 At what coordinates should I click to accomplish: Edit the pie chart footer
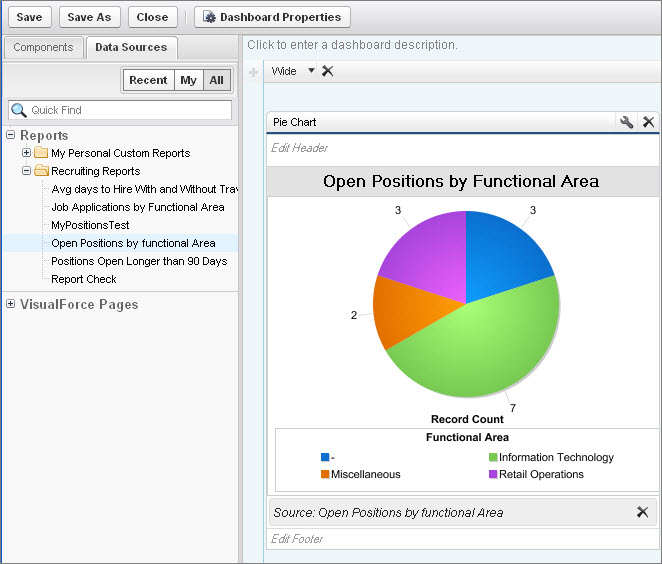297,539
